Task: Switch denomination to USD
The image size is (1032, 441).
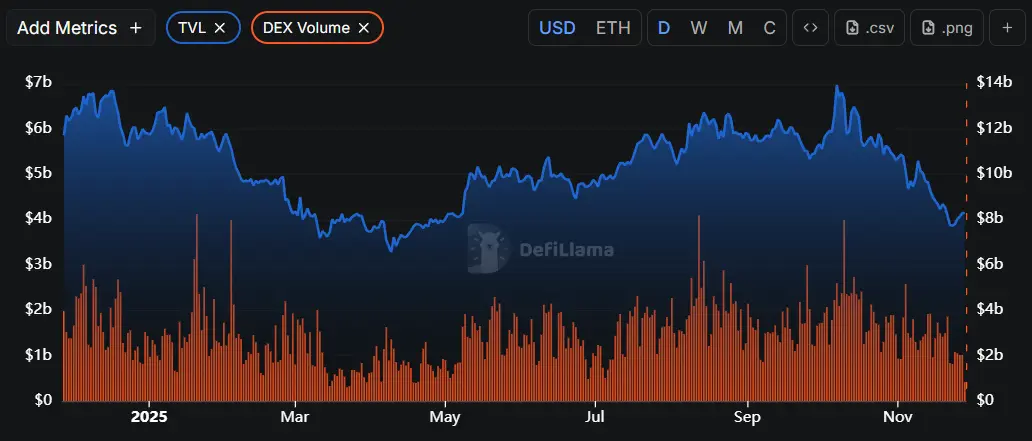Action: coord(557,28)
